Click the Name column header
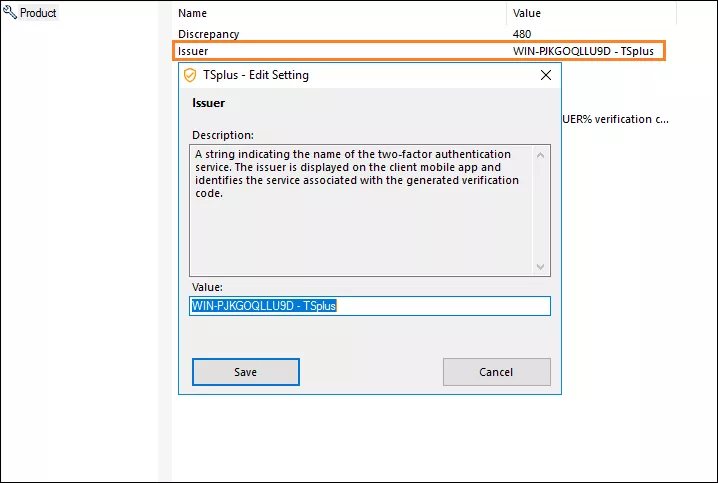 click(x=192, y=13)
